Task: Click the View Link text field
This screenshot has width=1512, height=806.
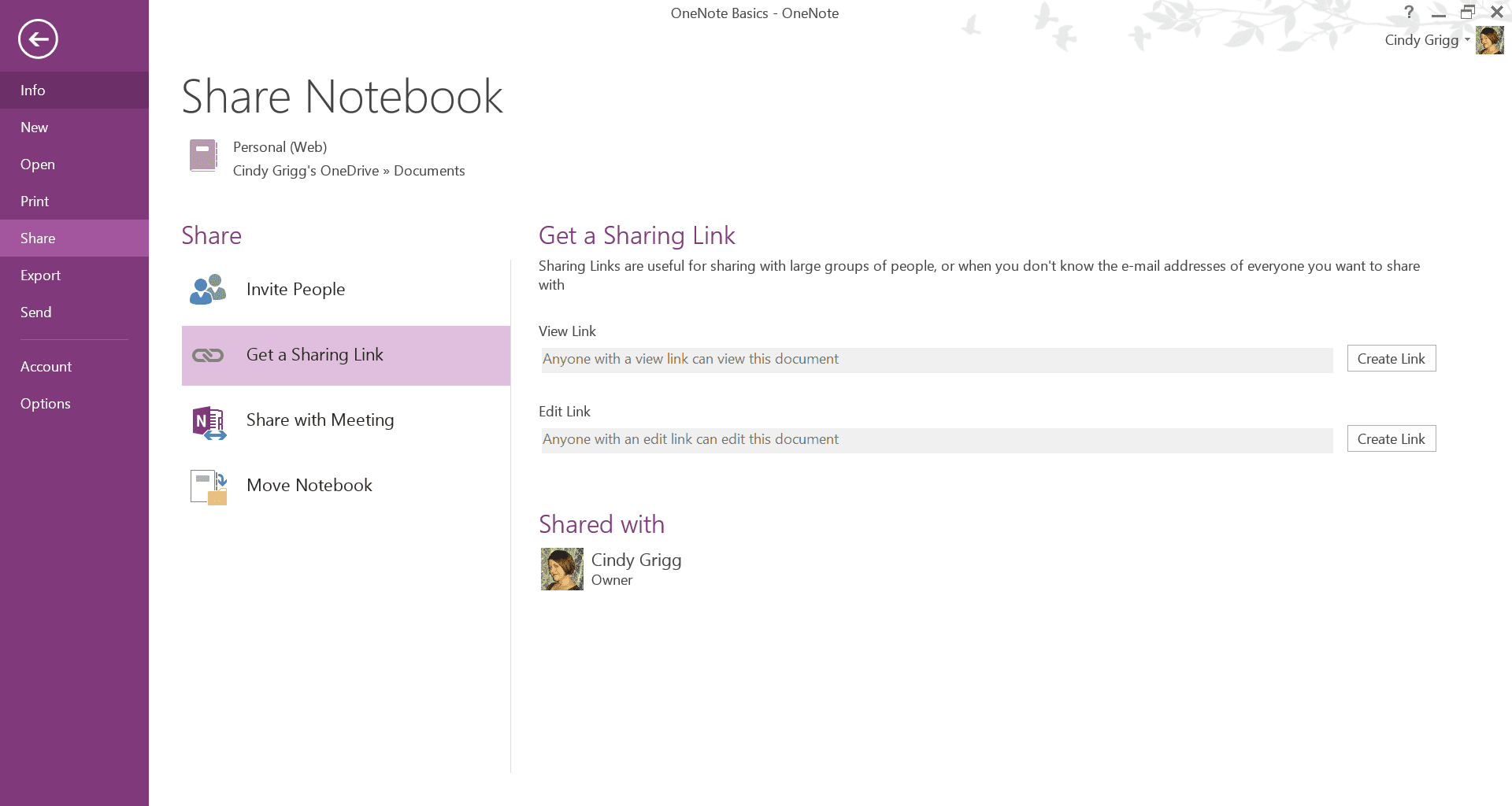Action: 936,360
